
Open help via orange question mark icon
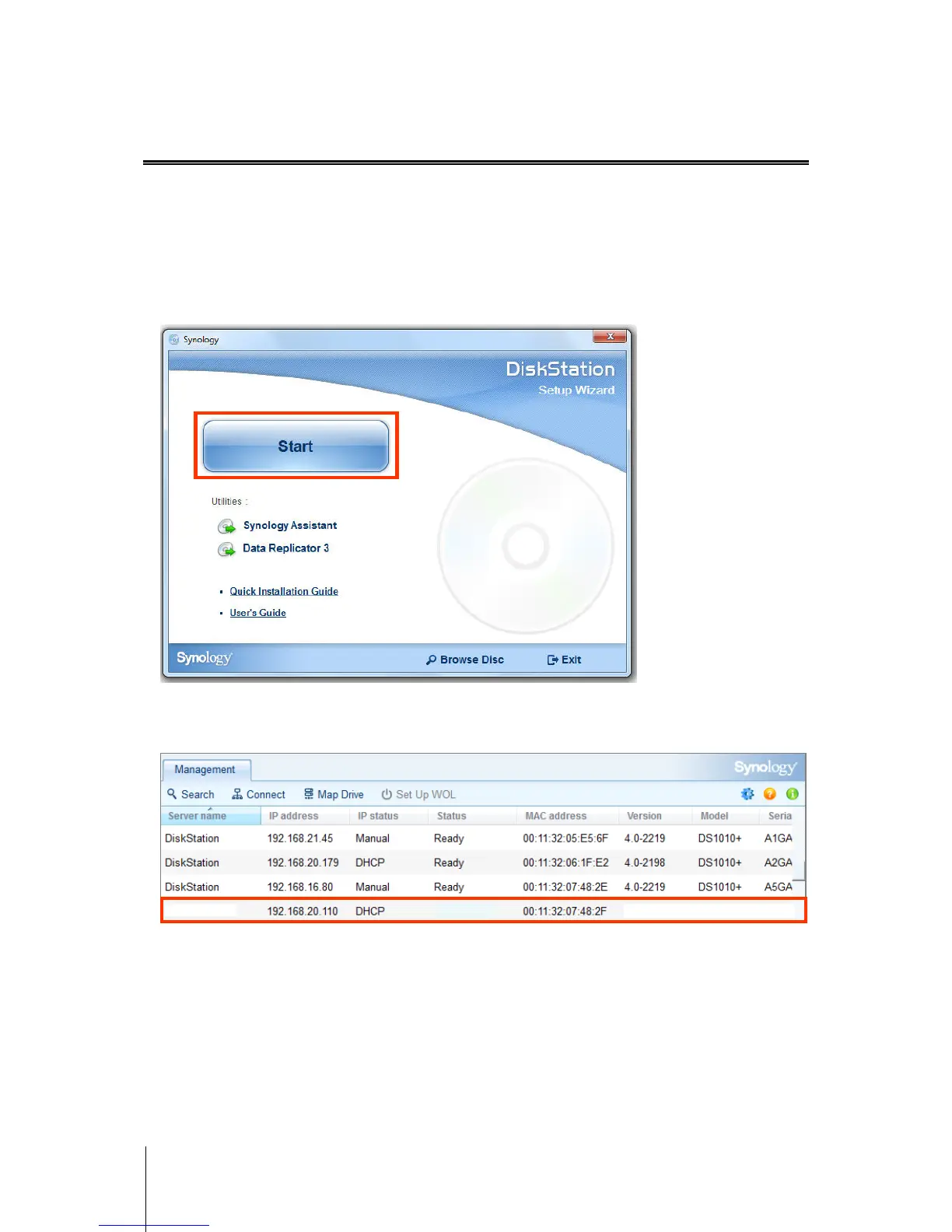[770, 794]
